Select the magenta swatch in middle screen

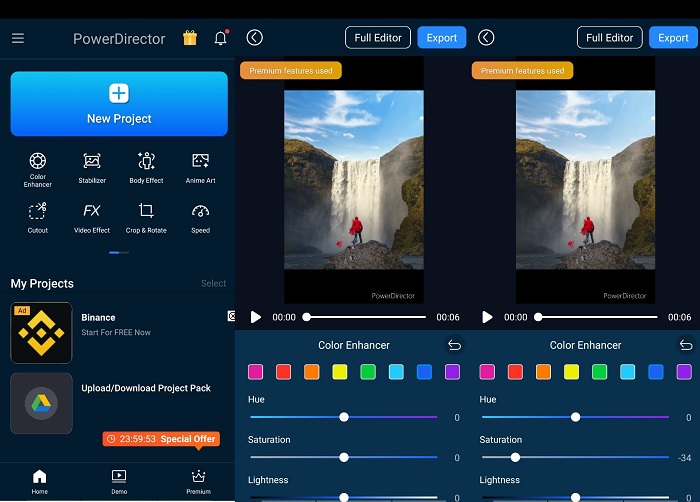[x=255, y=372]
